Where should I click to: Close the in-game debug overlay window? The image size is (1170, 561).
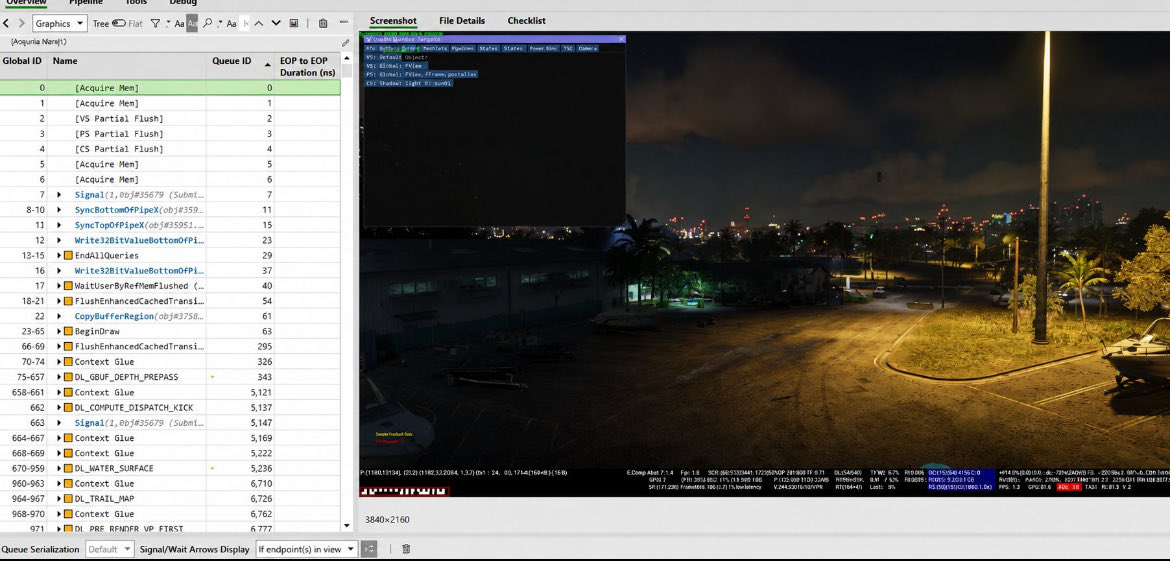point(621,39)
